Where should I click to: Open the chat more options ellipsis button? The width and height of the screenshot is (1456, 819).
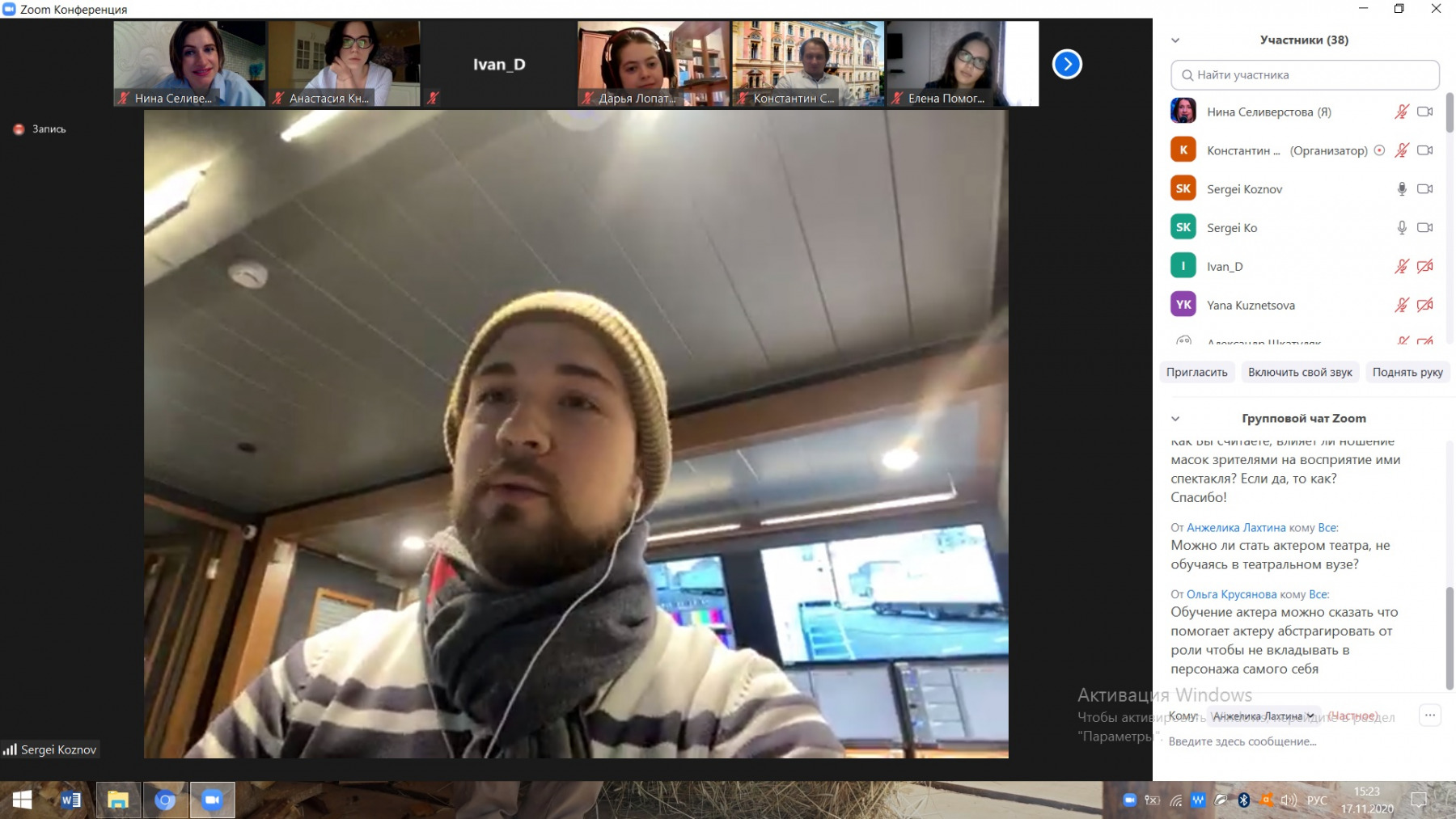click(1430, 715)
